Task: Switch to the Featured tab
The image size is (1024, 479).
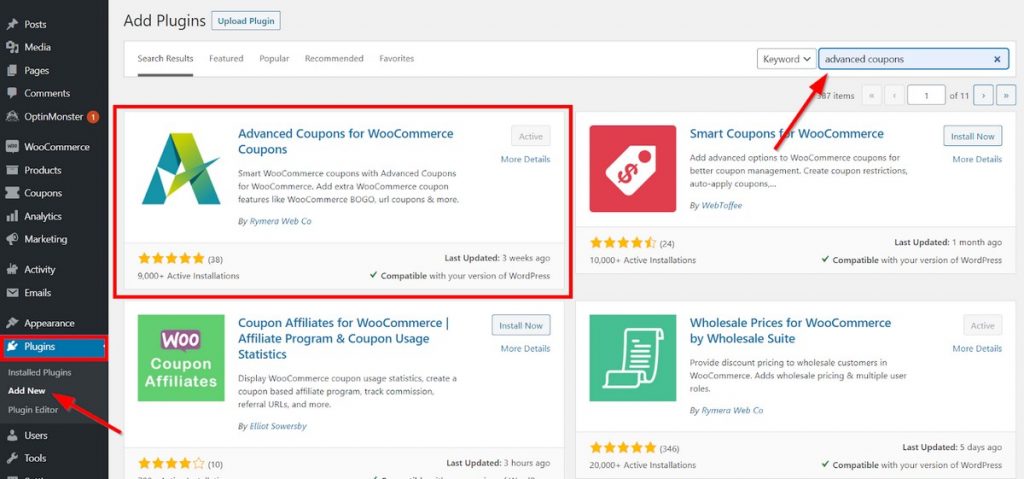Action: (226, 58)
